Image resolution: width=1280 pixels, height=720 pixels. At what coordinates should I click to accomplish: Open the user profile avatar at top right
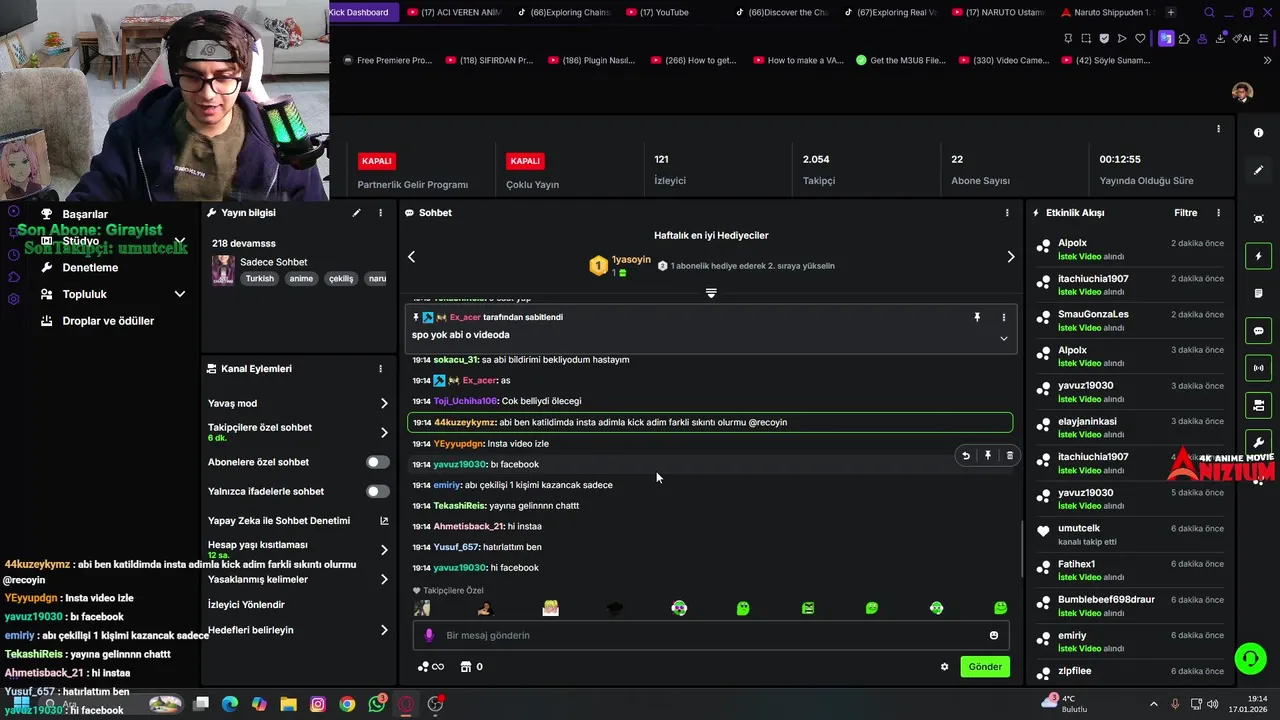(x=1242, y=93)
